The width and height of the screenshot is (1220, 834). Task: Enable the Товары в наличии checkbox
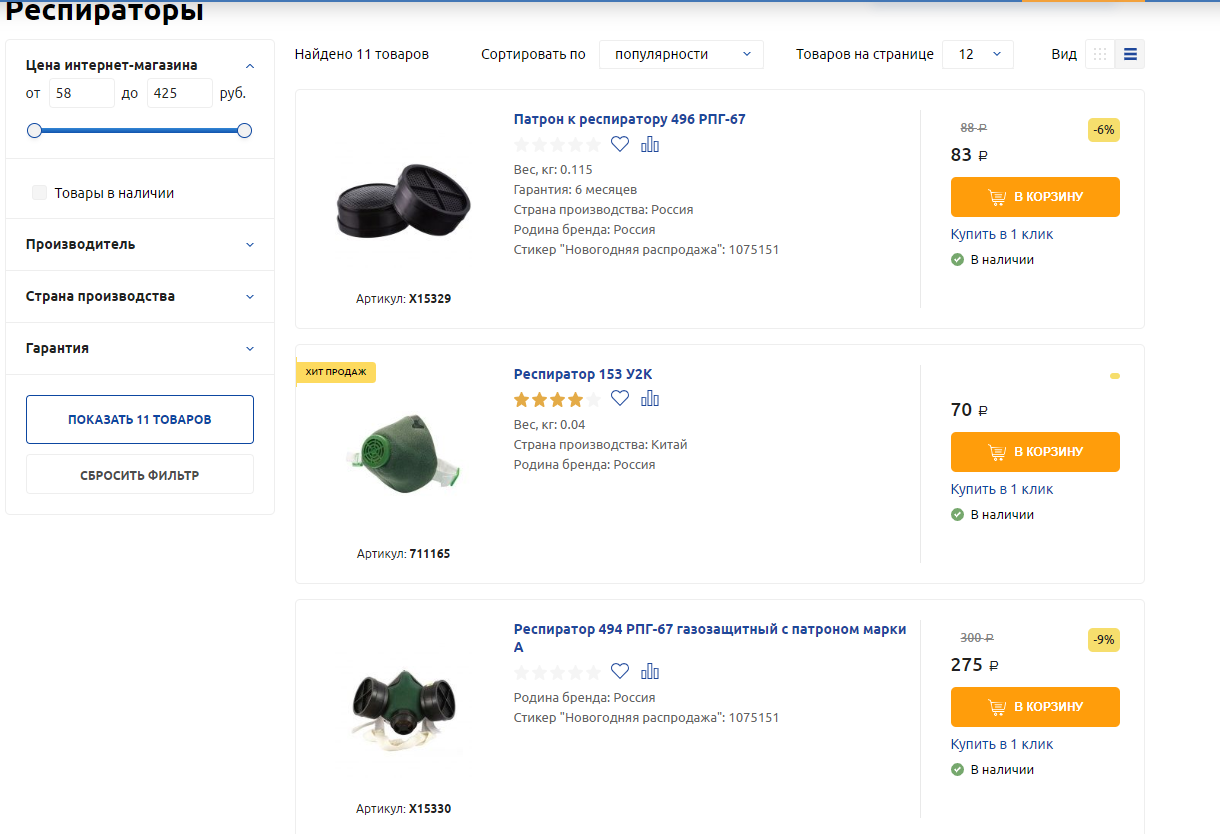40,193
